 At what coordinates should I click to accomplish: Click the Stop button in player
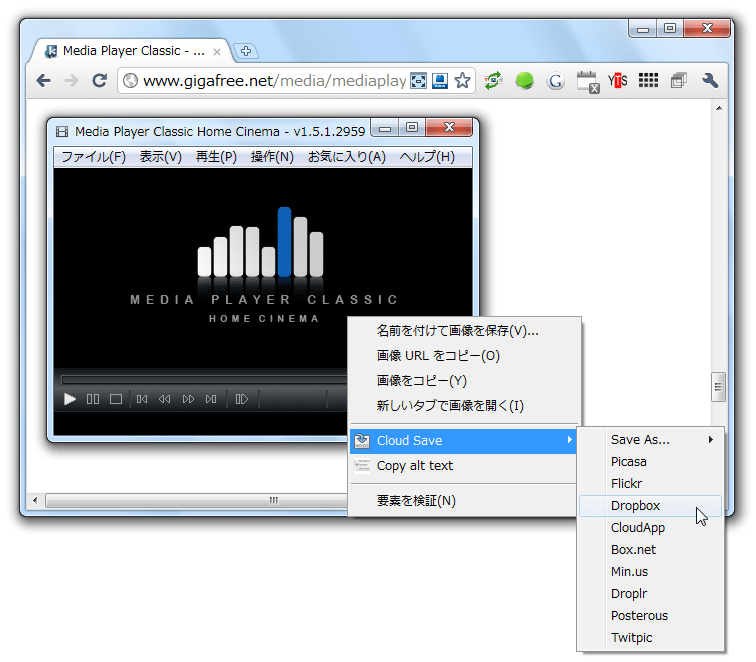click(x=116, y=399)
